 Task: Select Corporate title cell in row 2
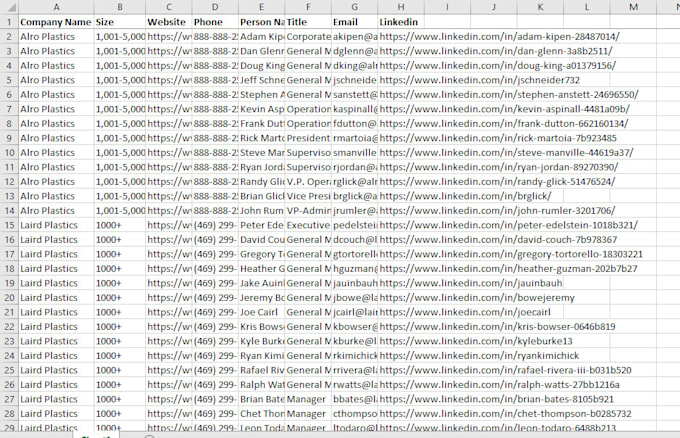point(308,37)
